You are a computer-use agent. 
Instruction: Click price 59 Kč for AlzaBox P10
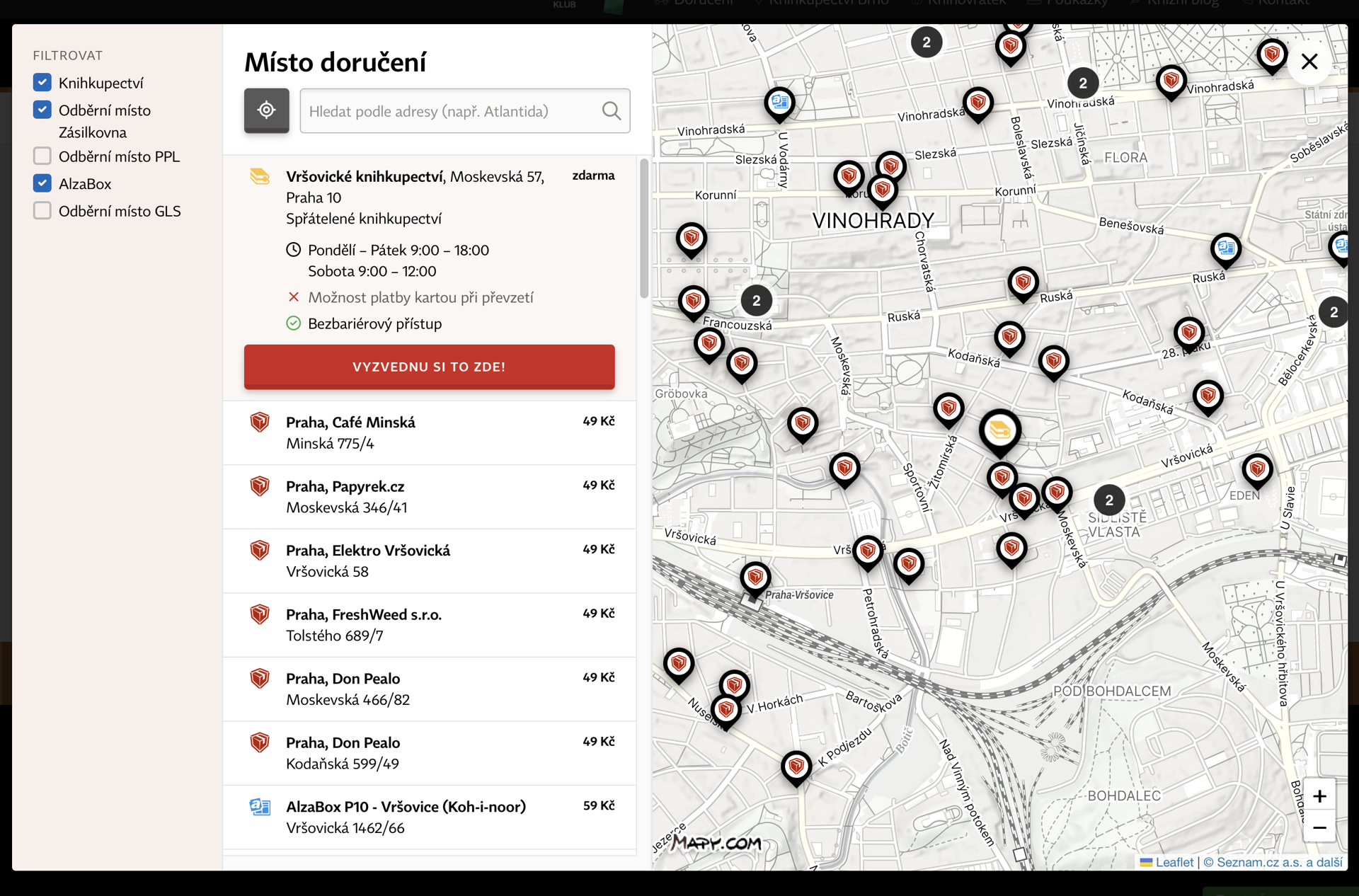click(x=599, y=805)
